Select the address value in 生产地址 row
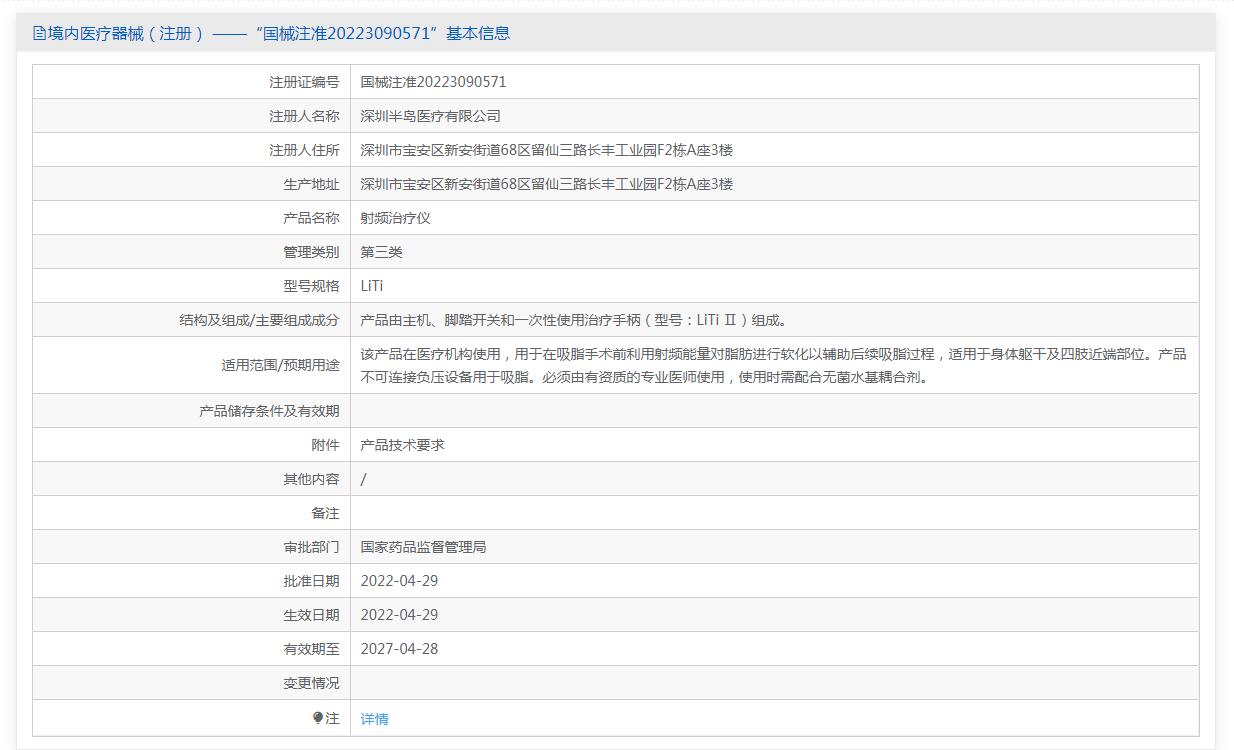The width and height of the screenshot is (1234, 750). (546, 184)
